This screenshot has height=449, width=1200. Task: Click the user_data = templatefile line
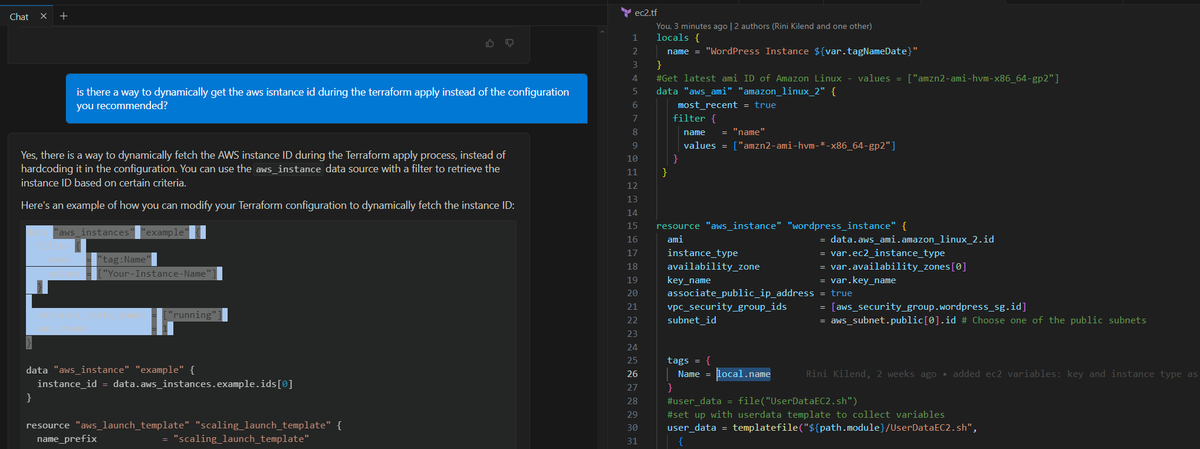[821, 428]
